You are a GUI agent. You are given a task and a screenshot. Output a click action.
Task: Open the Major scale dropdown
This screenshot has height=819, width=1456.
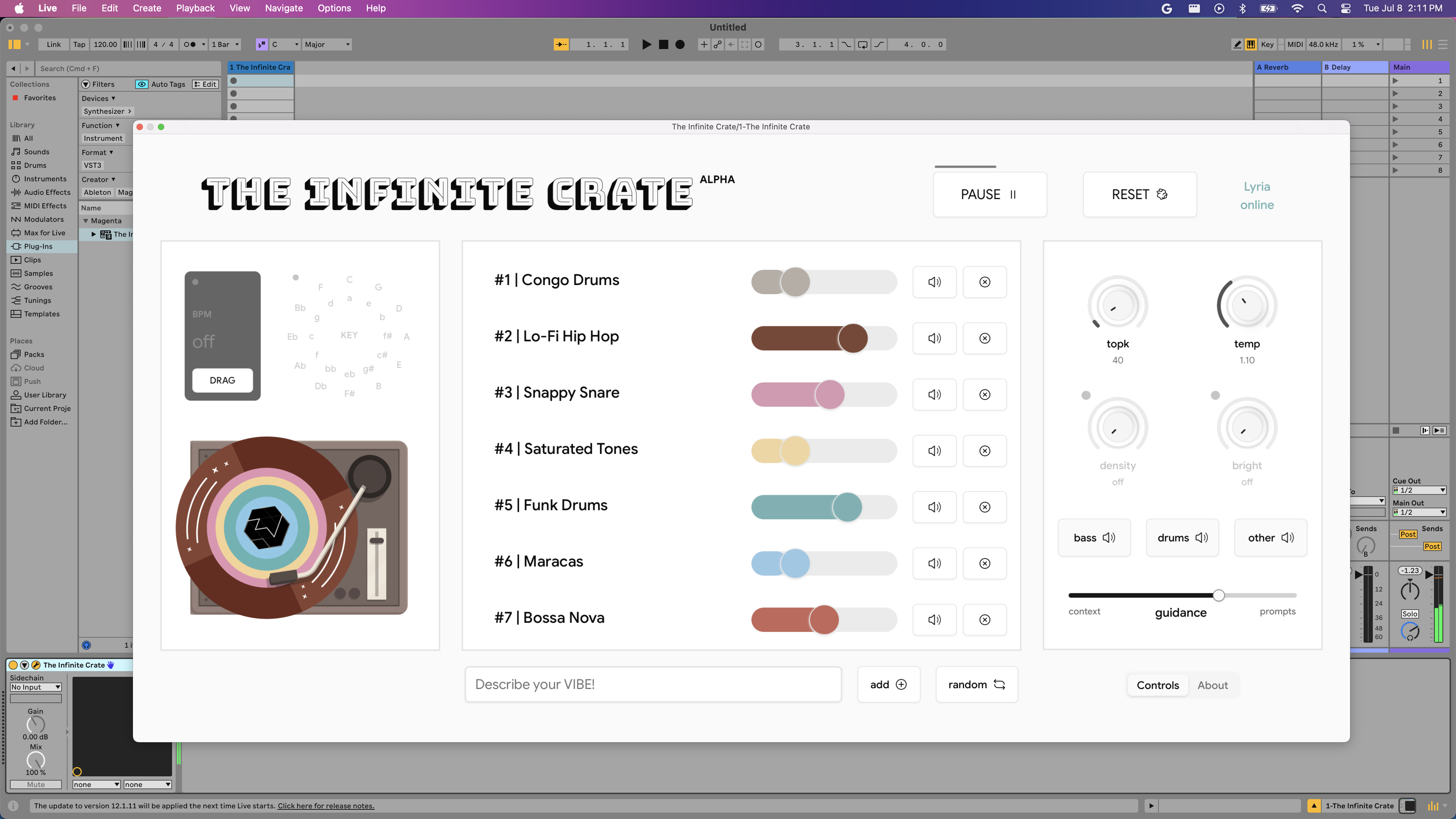[327, 44]
